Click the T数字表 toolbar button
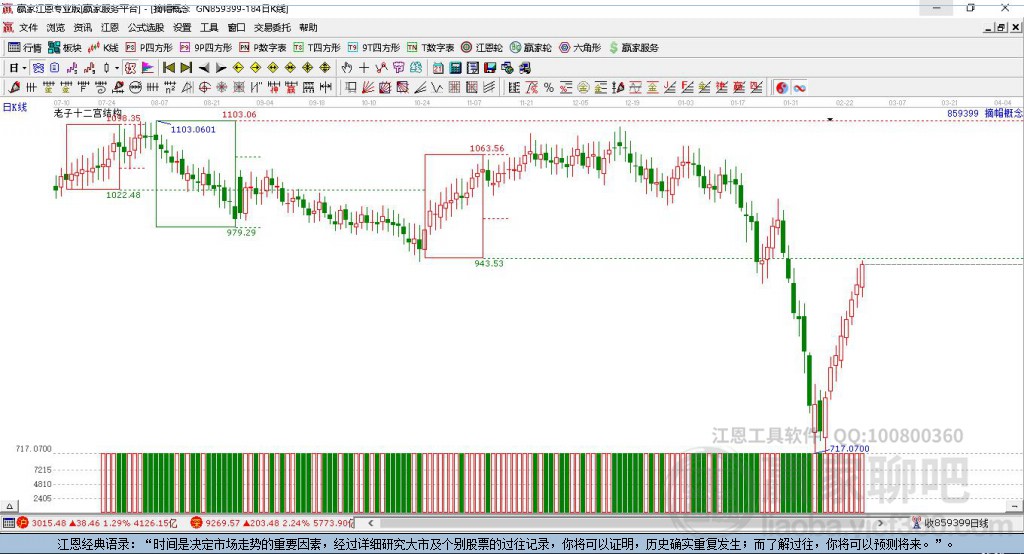1024x554 pixels. click(x=430, y=47)
